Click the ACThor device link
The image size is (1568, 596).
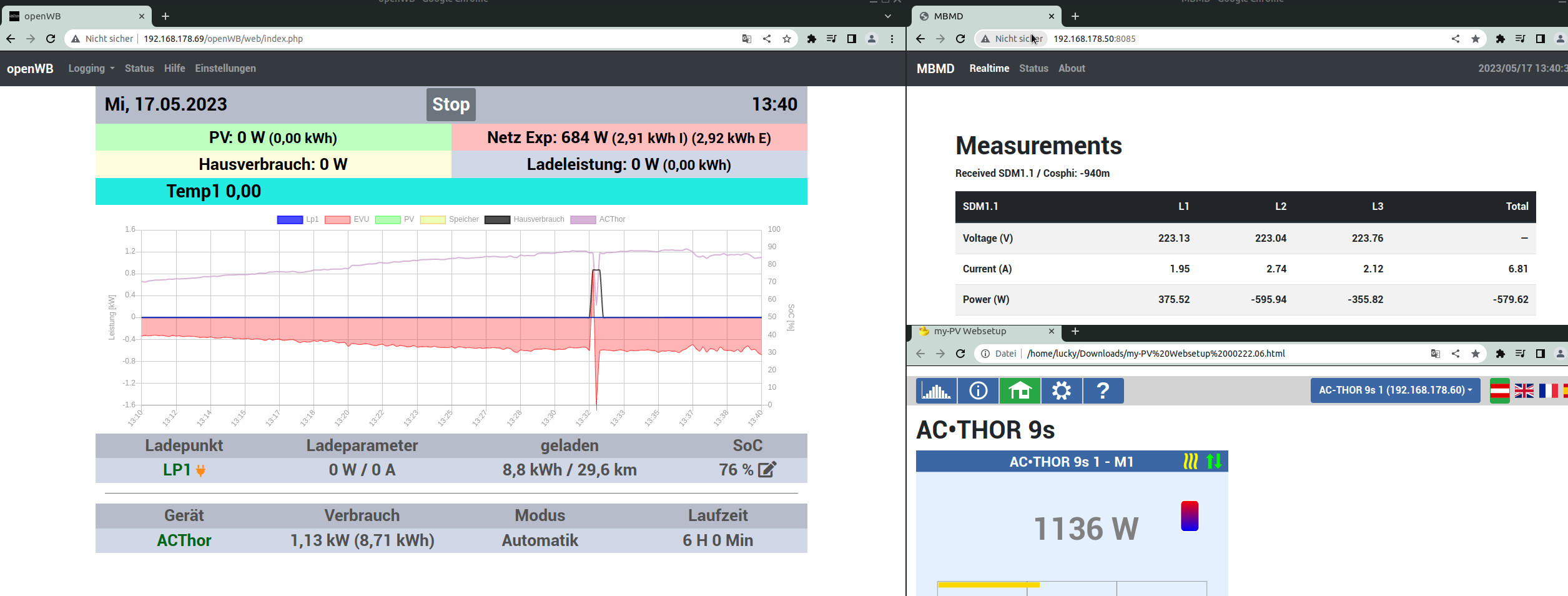(x=184, y=540)
